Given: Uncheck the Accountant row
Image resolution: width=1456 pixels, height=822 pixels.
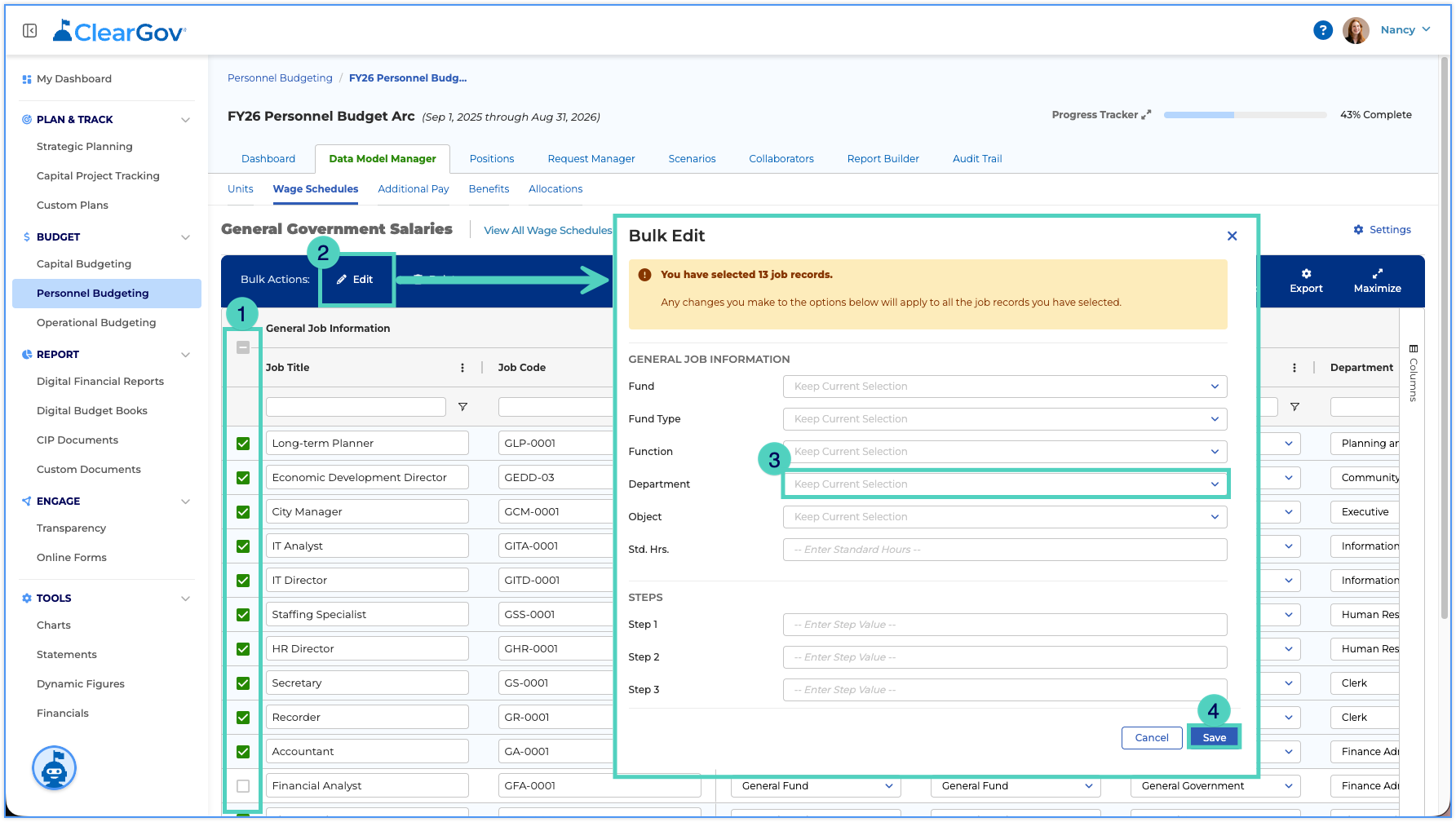Looking at the screenshot, I should point(243,752).
